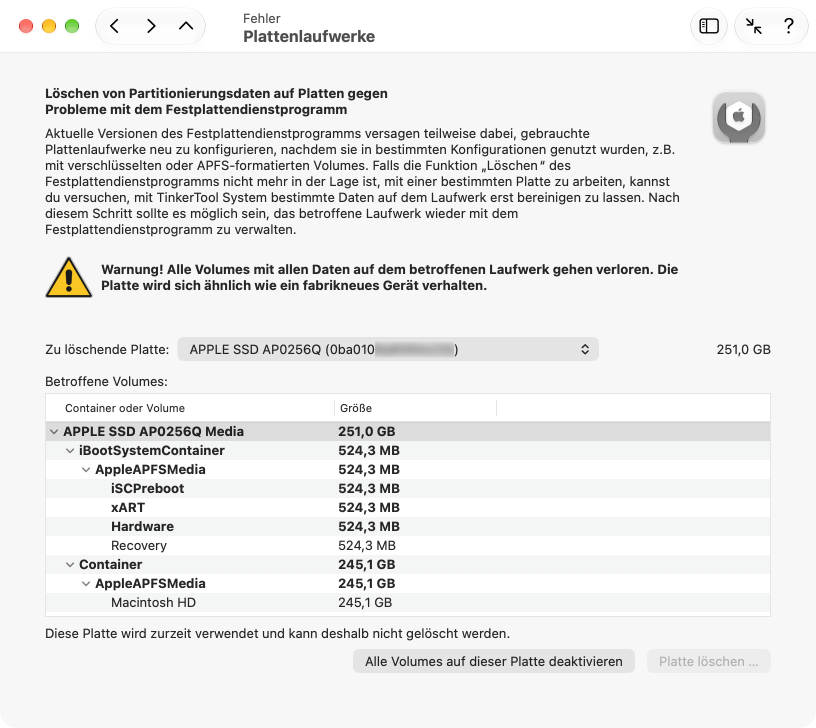
Task: Click the 'Betroffene Volumes:' label
Action: tap(106, 381)
